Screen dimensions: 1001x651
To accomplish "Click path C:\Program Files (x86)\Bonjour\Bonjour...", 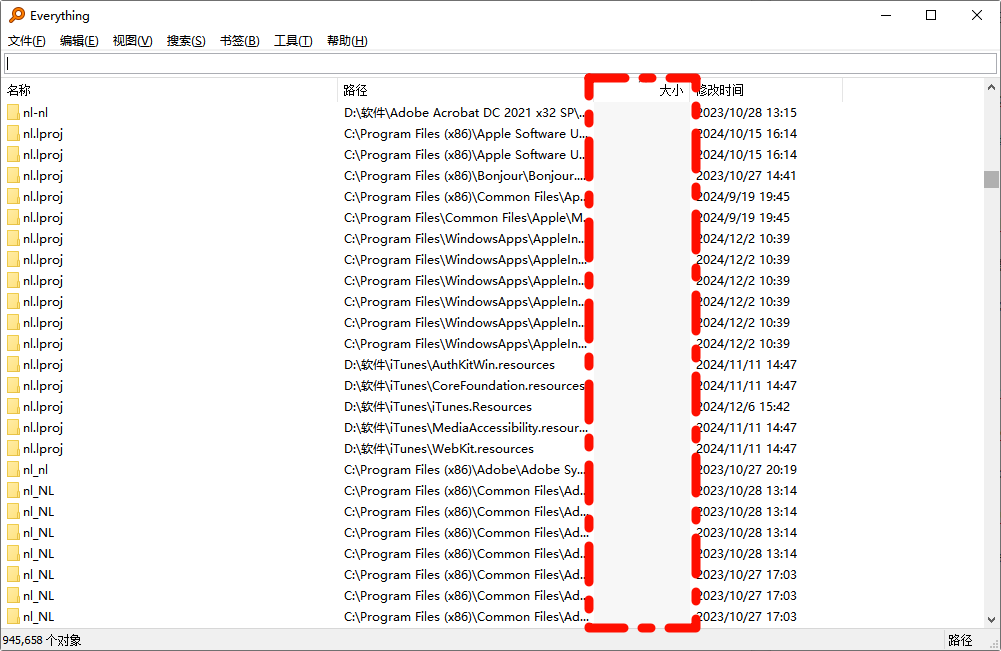I will coord(464,176).
